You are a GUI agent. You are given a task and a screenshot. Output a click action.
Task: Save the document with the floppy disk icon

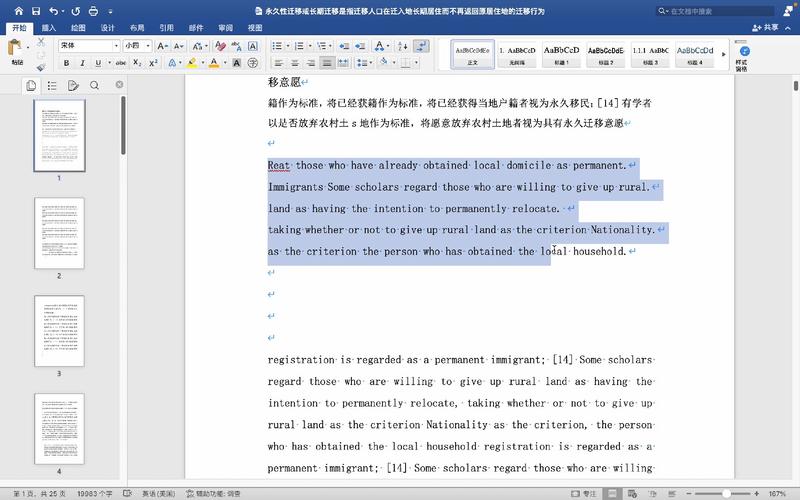(36, 11)
